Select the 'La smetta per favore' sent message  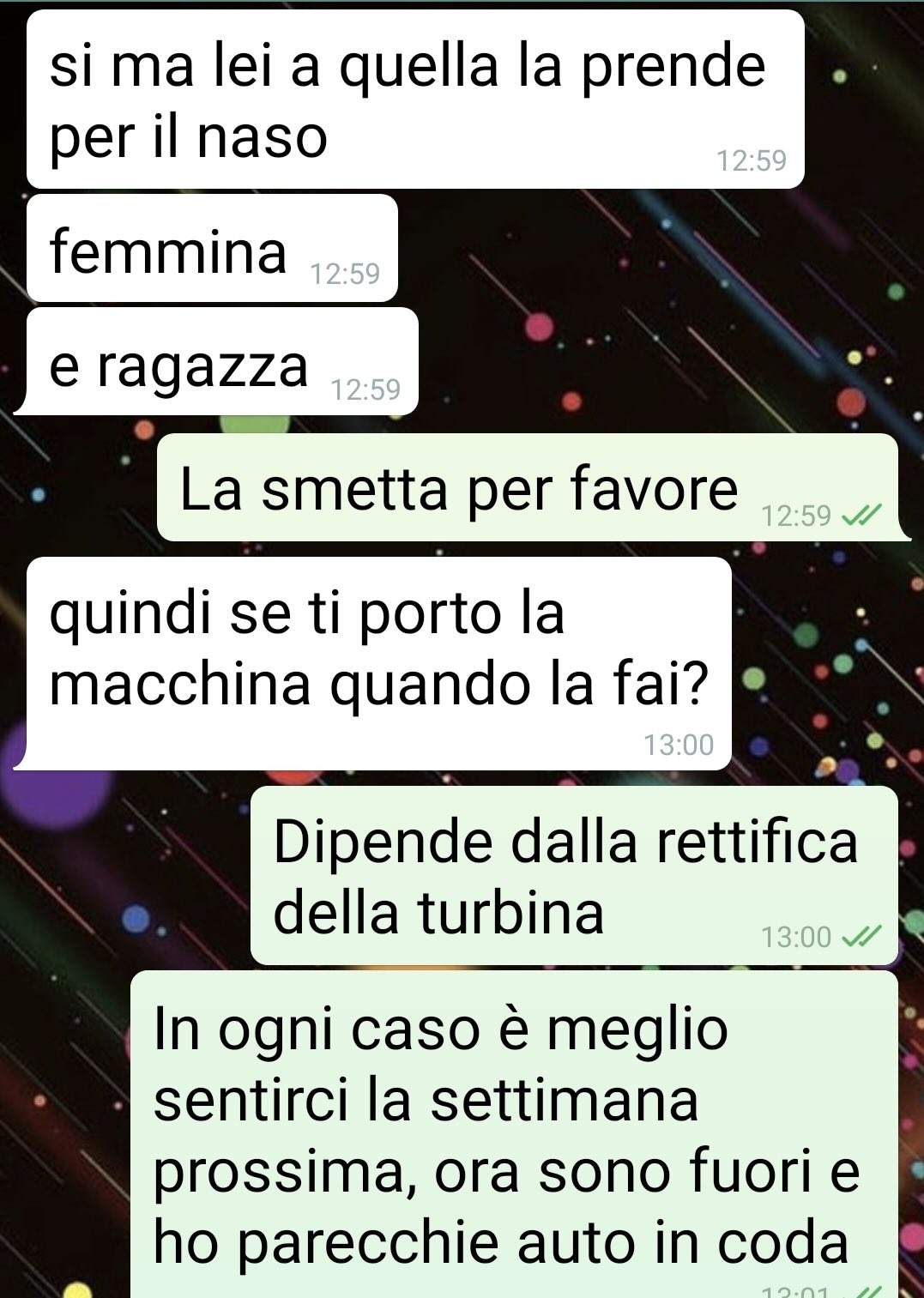click(534, 487)
